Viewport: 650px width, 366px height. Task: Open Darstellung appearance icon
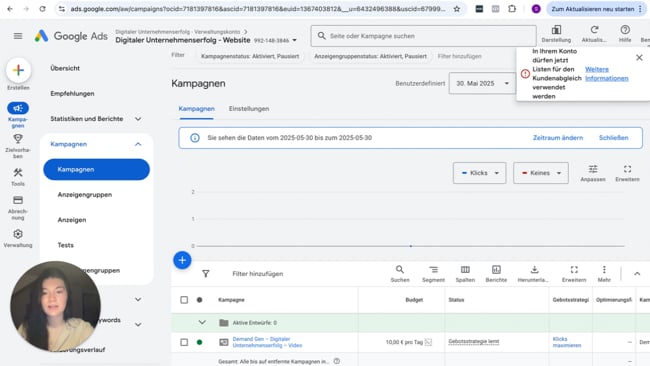[556, 30]
